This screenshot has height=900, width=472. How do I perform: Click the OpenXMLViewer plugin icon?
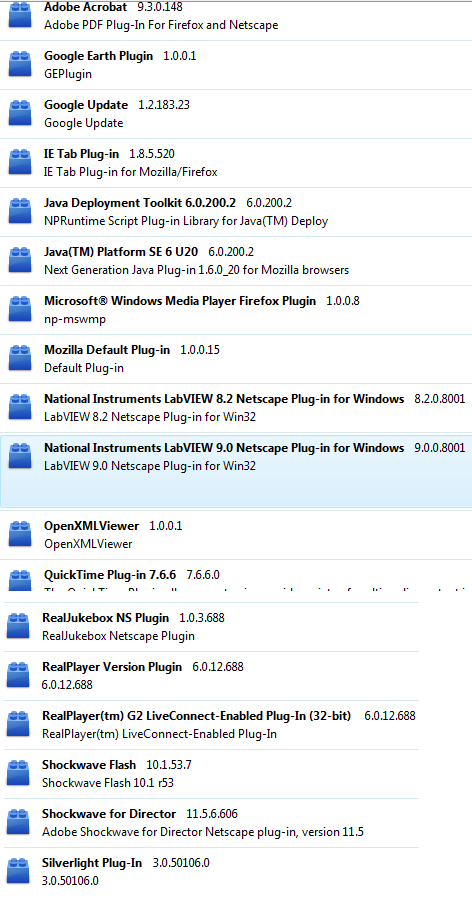click(x=20, y=534)
